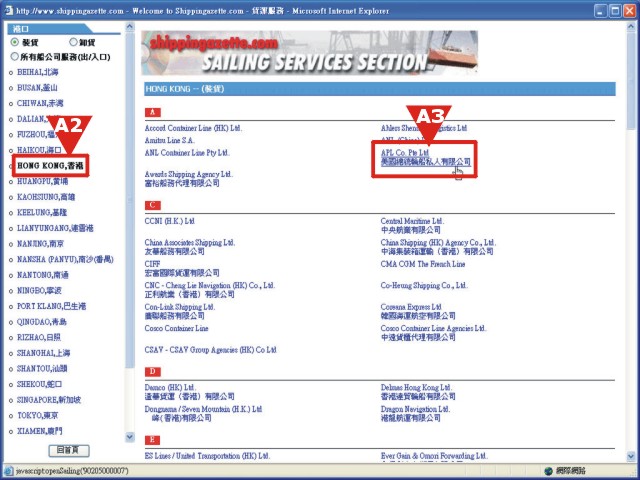Open the Accord Container Line (HK) Ltd. link

pyautogui.click(x=193, y=128)
